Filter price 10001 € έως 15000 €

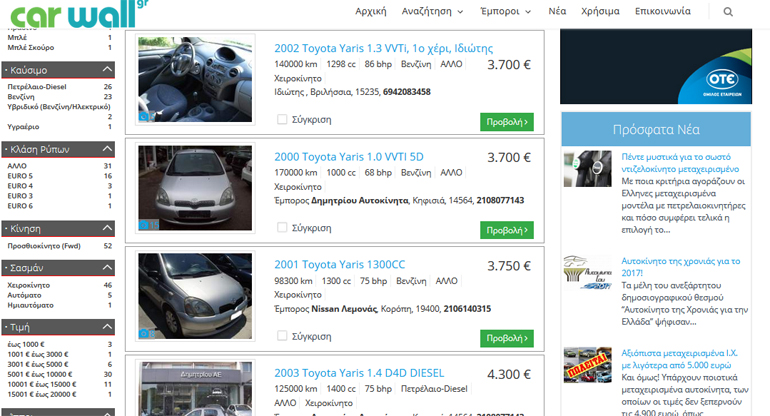42,384
